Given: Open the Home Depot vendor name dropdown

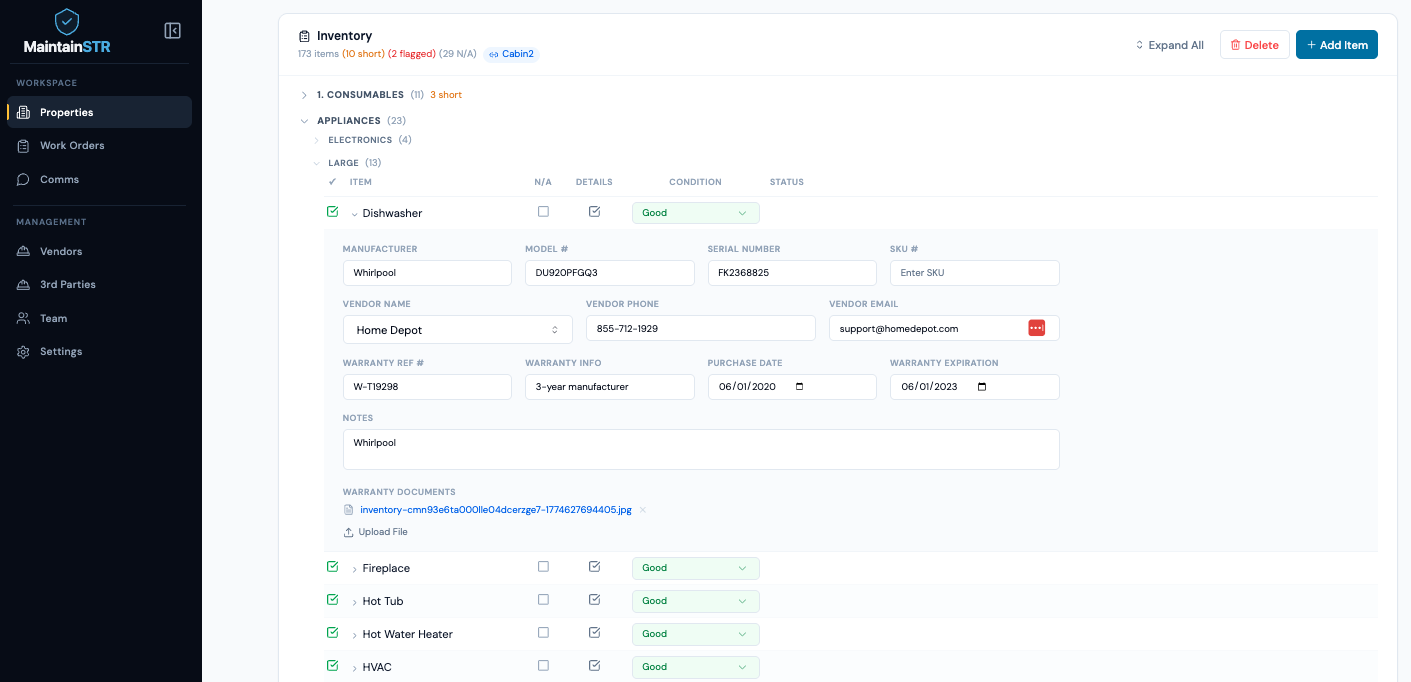Looking at the screenshot, I should 458,330.
